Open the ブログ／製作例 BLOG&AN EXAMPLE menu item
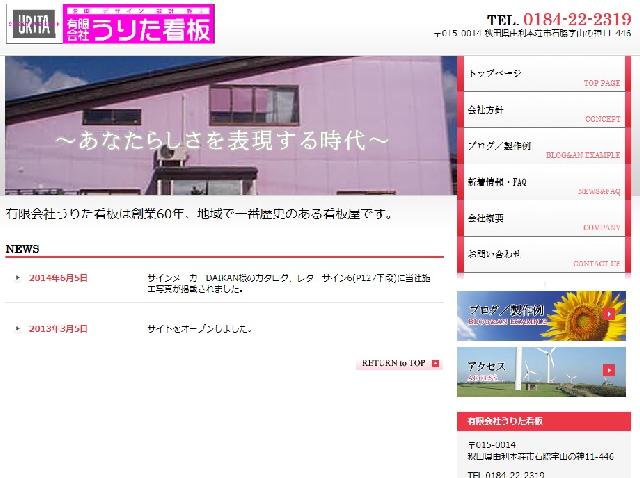This screenshot has width=640, height=478. tap(544, 146)
